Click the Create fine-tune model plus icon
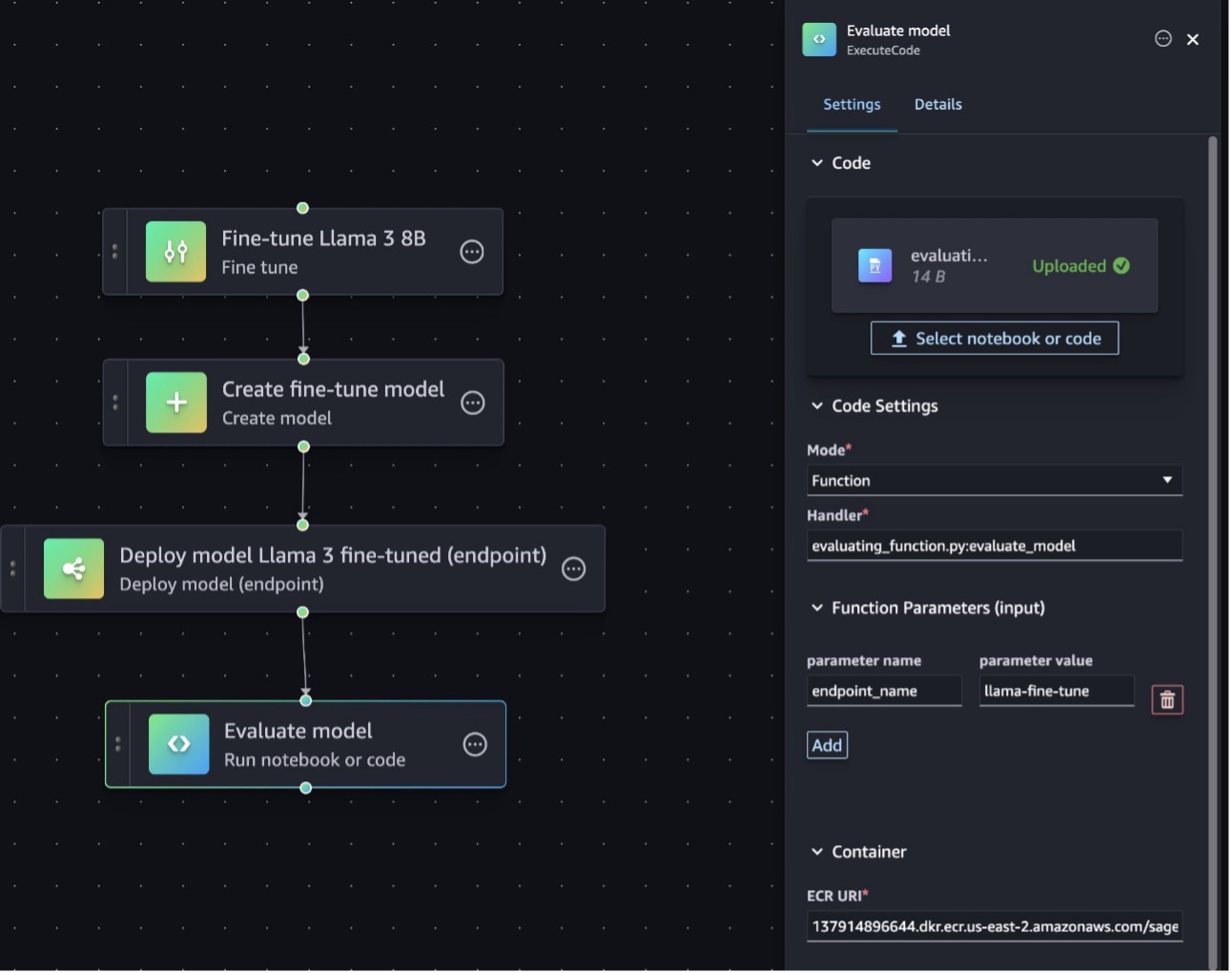 pos(176,403)
